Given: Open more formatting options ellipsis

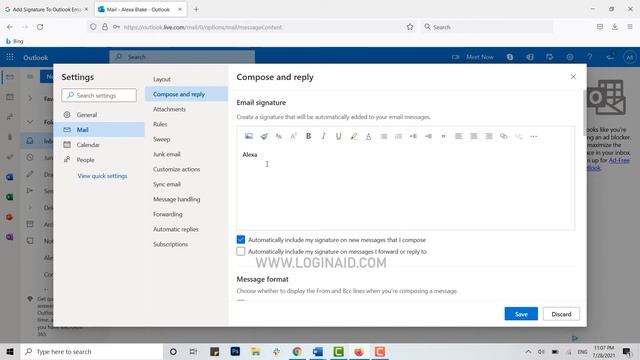Looking at the screenshot, I should click(533, 136).
